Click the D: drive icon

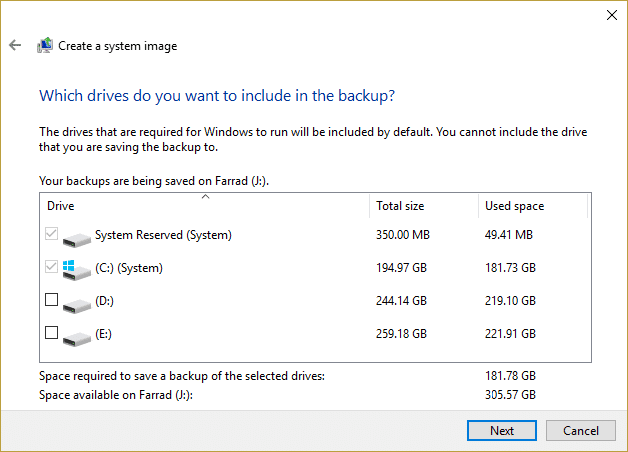pyautogui.click(x=76, y=305)
